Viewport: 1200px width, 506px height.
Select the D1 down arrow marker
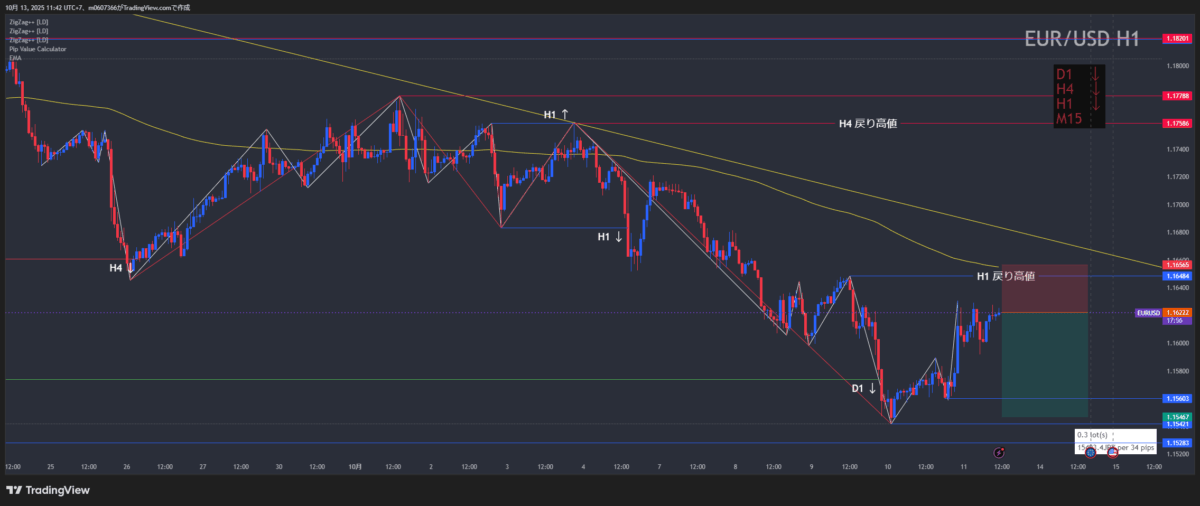coord(863,387)
